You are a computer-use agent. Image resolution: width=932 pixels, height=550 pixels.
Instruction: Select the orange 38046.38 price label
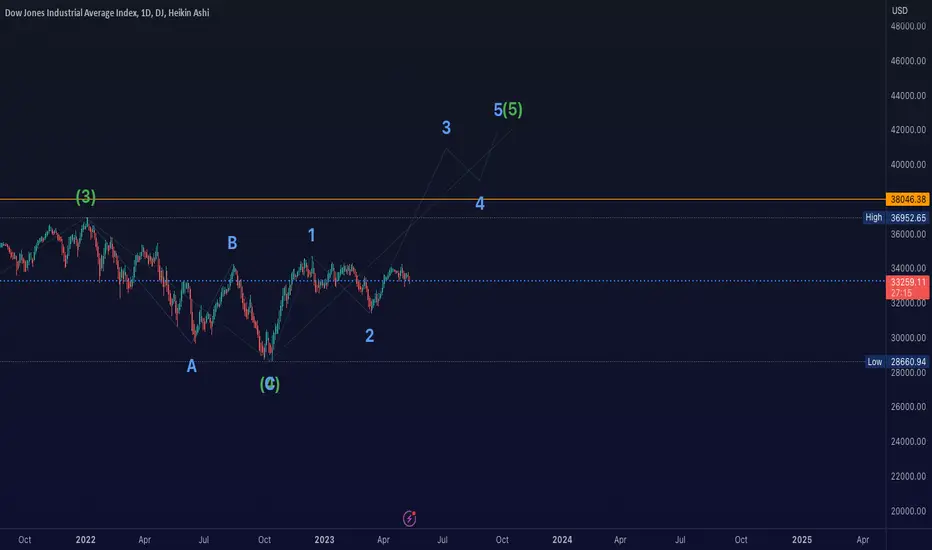pyautogui.click(x=908, y=199)
